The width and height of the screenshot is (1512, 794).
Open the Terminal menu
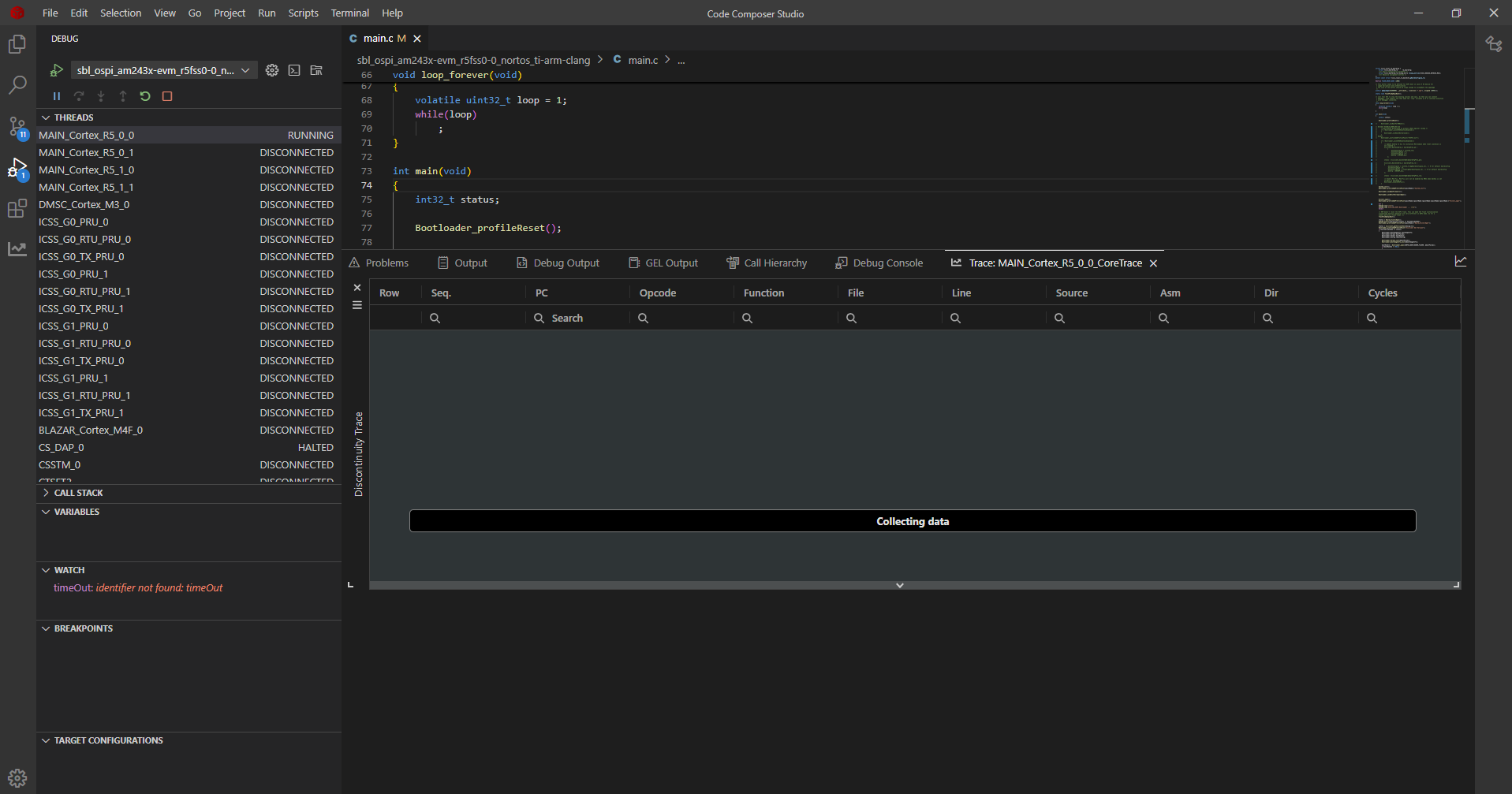350,13
